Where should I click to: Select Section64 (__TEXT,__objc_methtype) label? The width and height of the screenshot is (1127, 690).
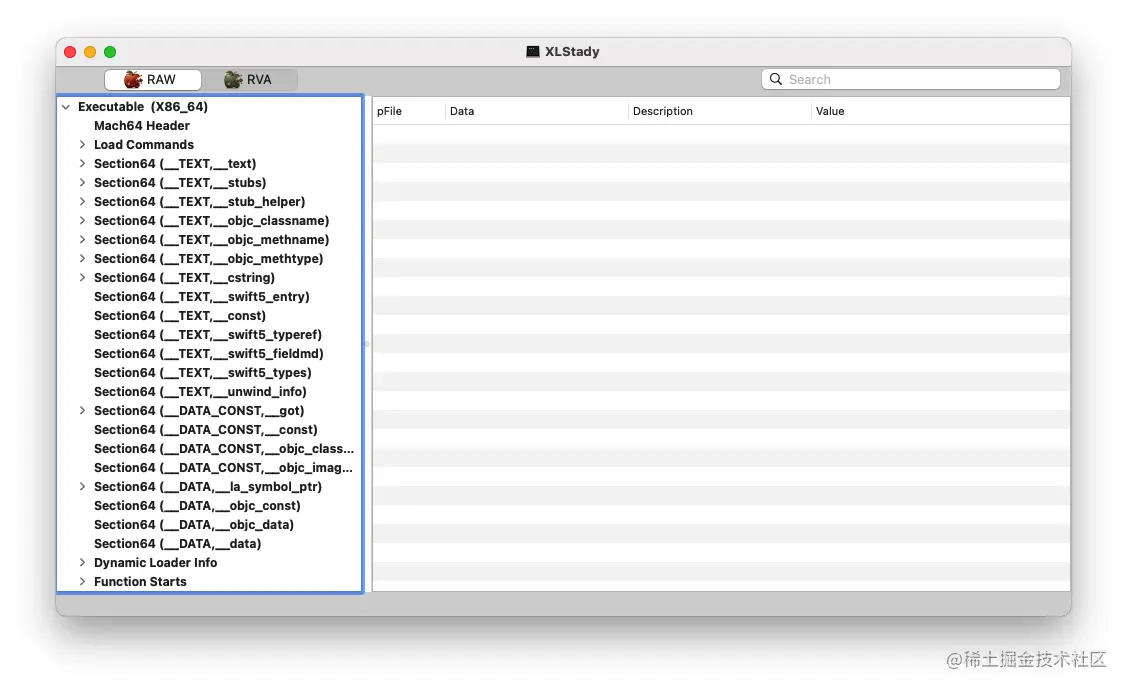(208, 259)
